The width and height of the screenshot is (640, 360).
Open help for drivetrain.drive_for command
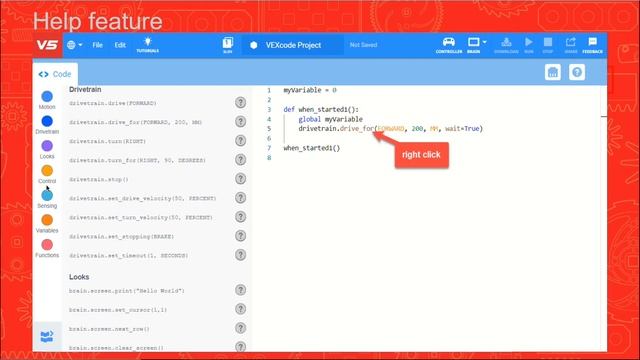click(x=240, y=122)
